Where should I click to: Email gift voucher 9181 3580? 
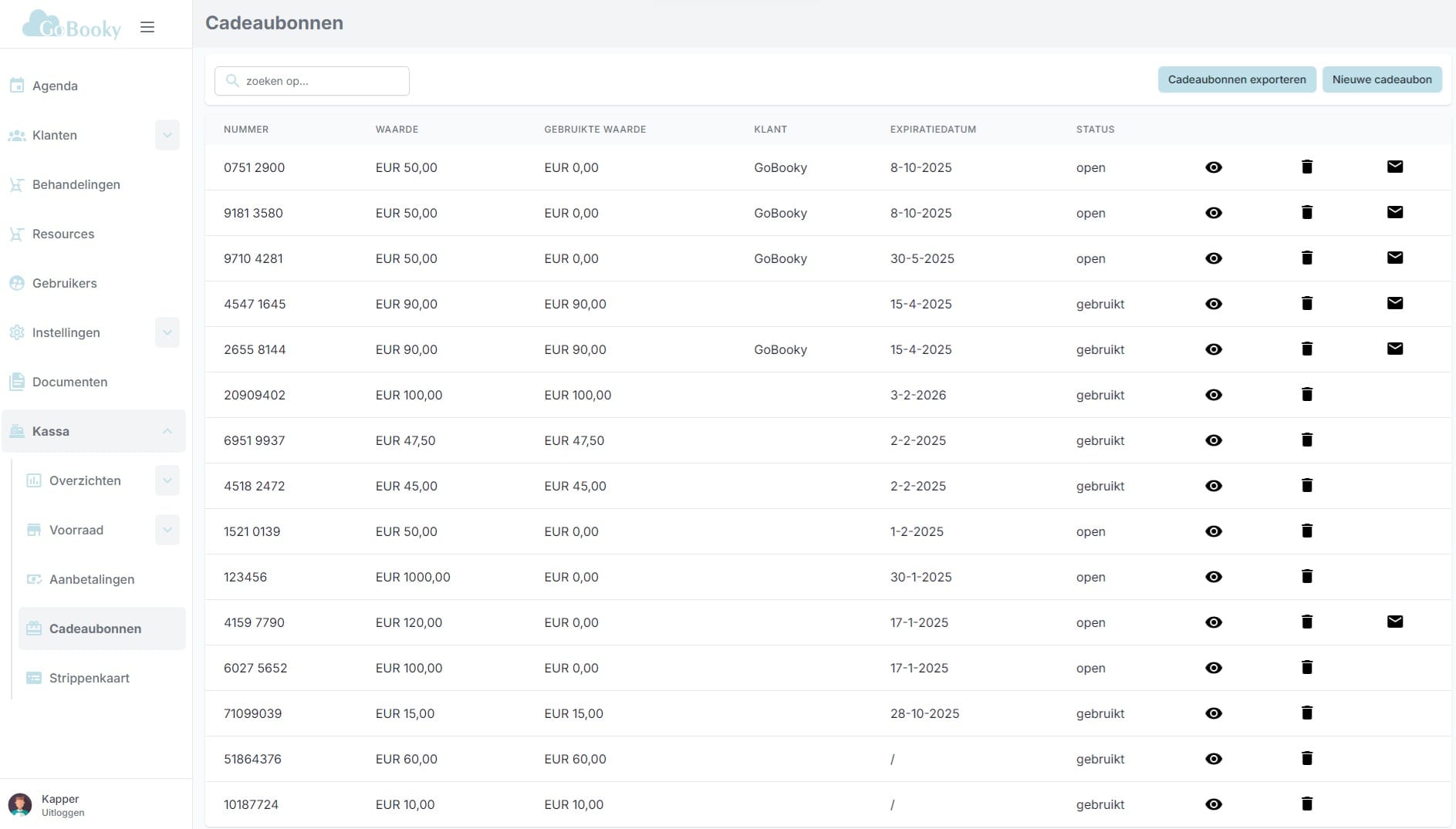1394,212
